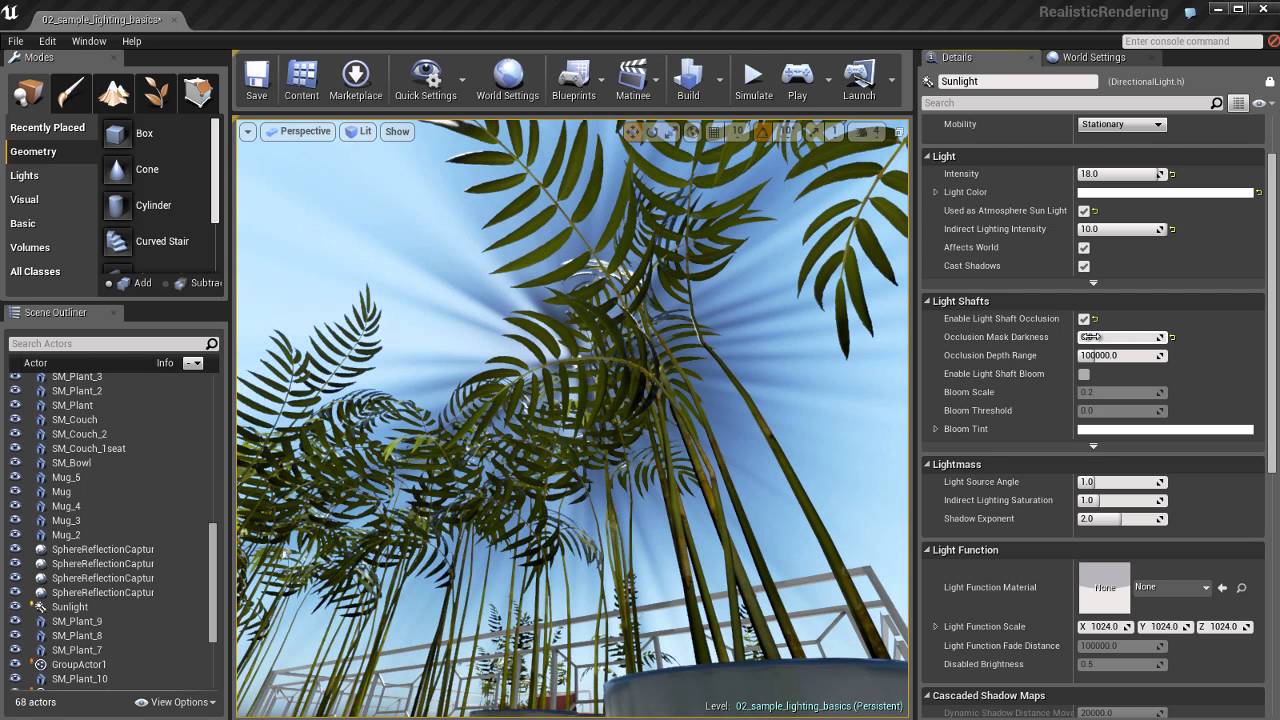Click the white Light Color swatch
Screen dimensions: 1280x720
[1165, 192]
